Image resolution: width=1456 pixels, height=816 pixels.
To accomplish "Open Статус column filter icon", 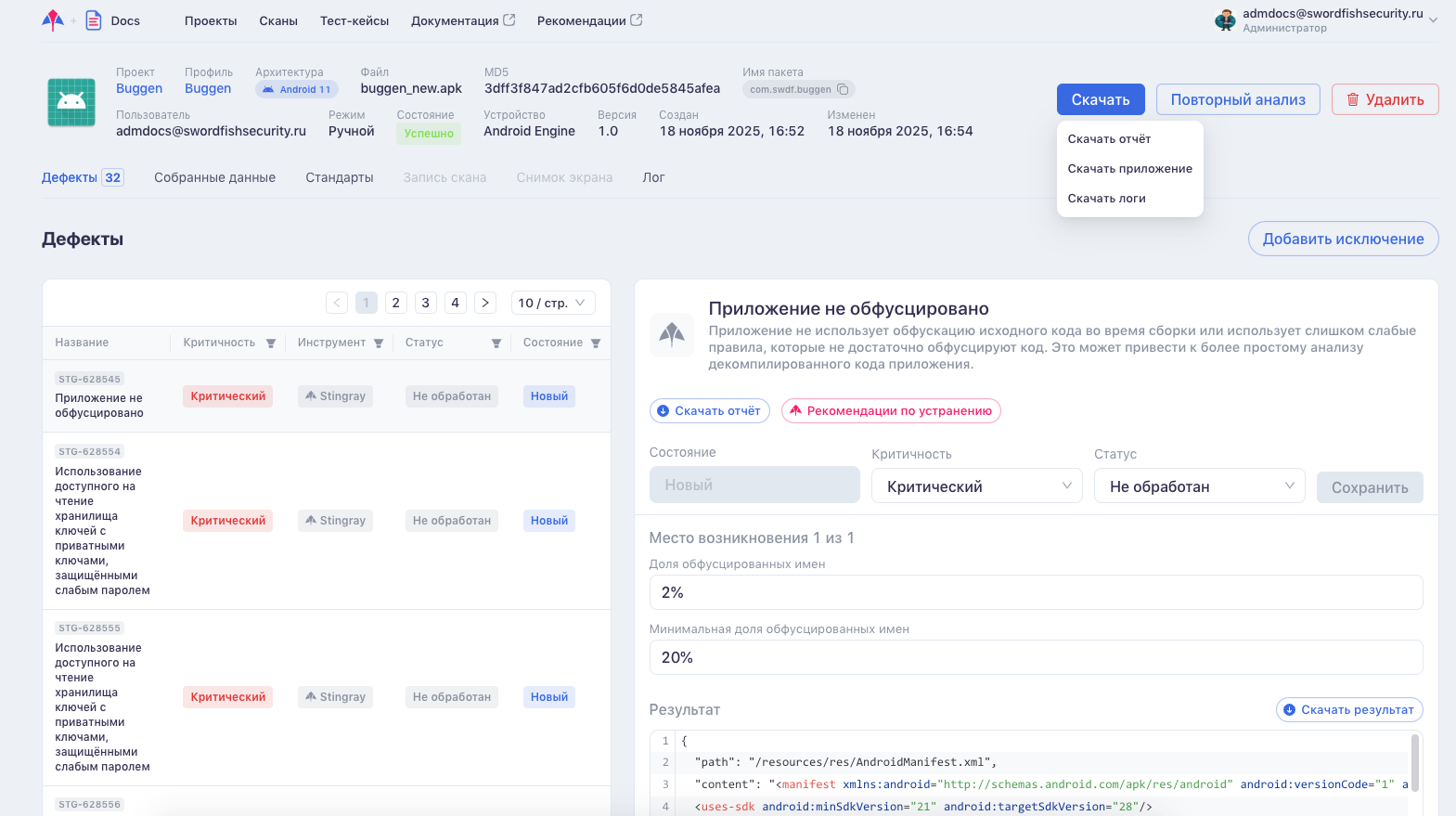I will (x=496, y=343).
